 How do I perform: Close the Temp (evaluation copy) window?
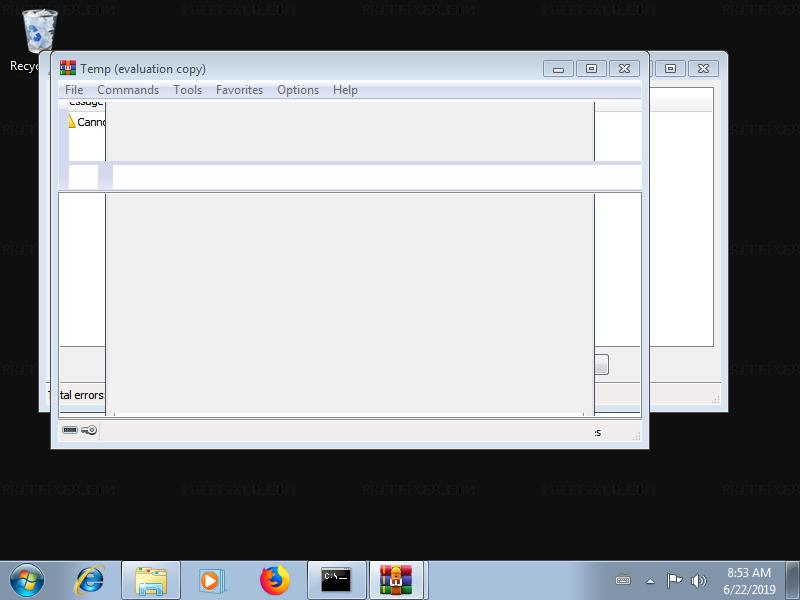(624, 69)
